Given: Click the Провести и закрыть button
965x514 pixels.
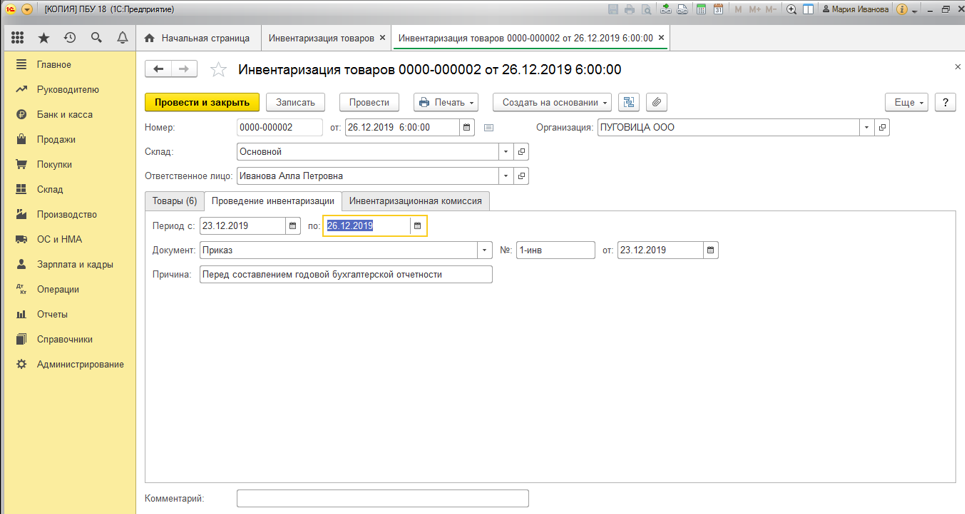Looking at the screenshot, I should 202,102.
